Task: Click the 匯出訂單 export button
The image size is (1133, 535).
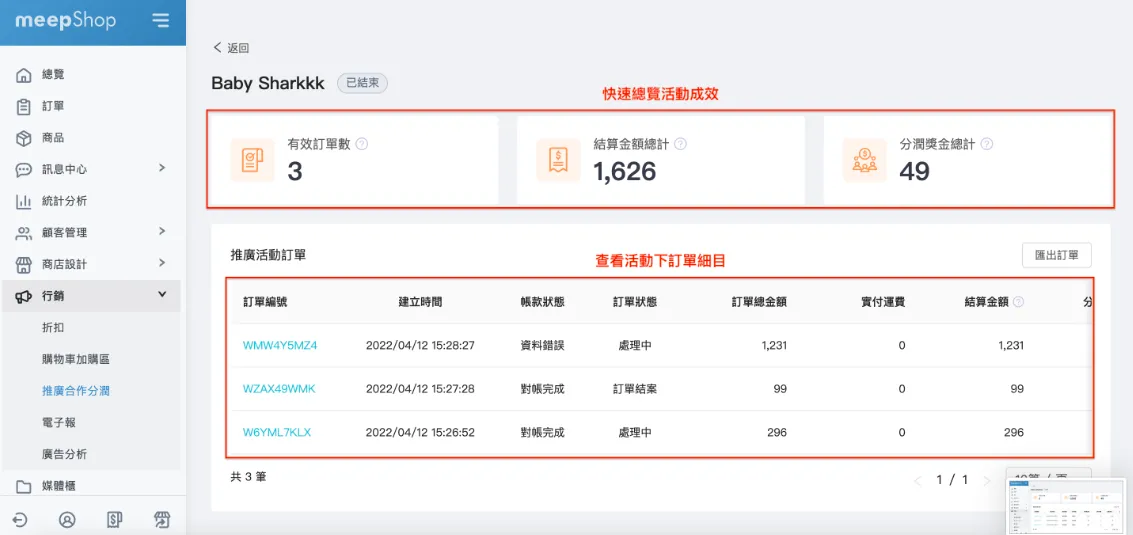Action: [x=1056, y=256]
